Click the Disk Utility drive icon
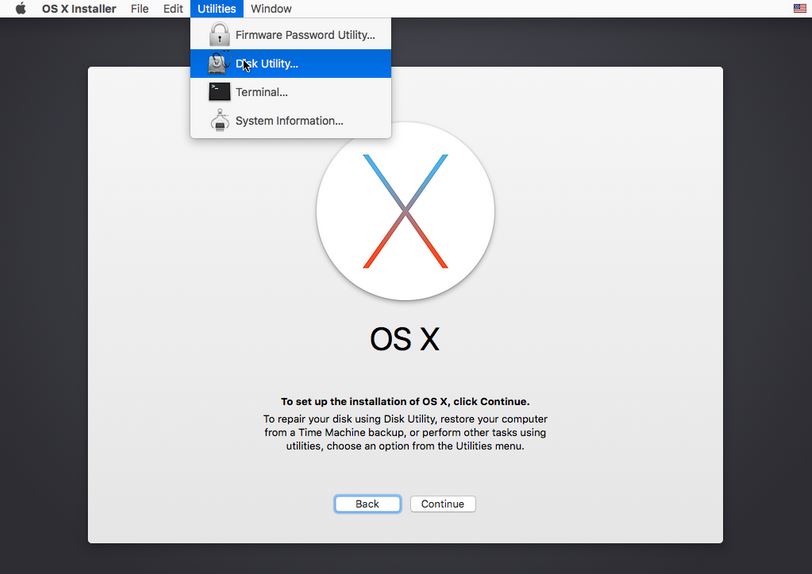 click(x=220, y=63)
